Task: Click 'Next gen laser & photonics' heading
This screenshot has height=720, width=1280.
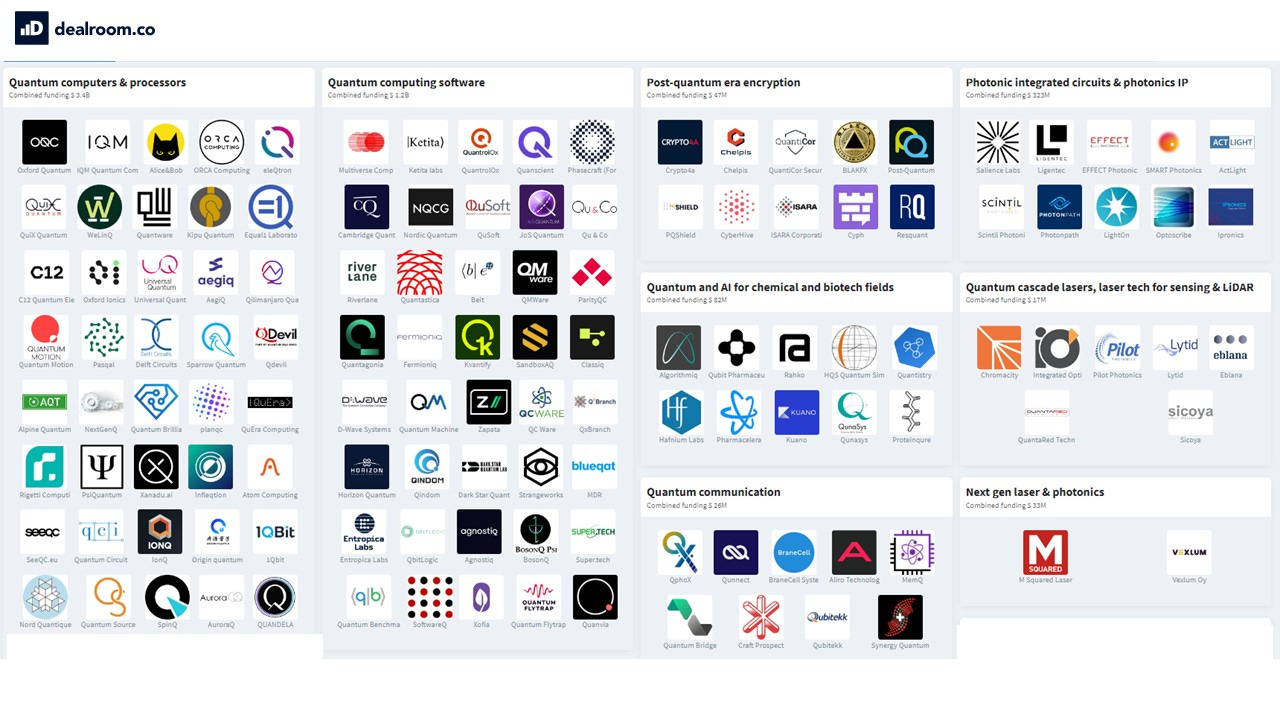Action: pos(1035,492)
